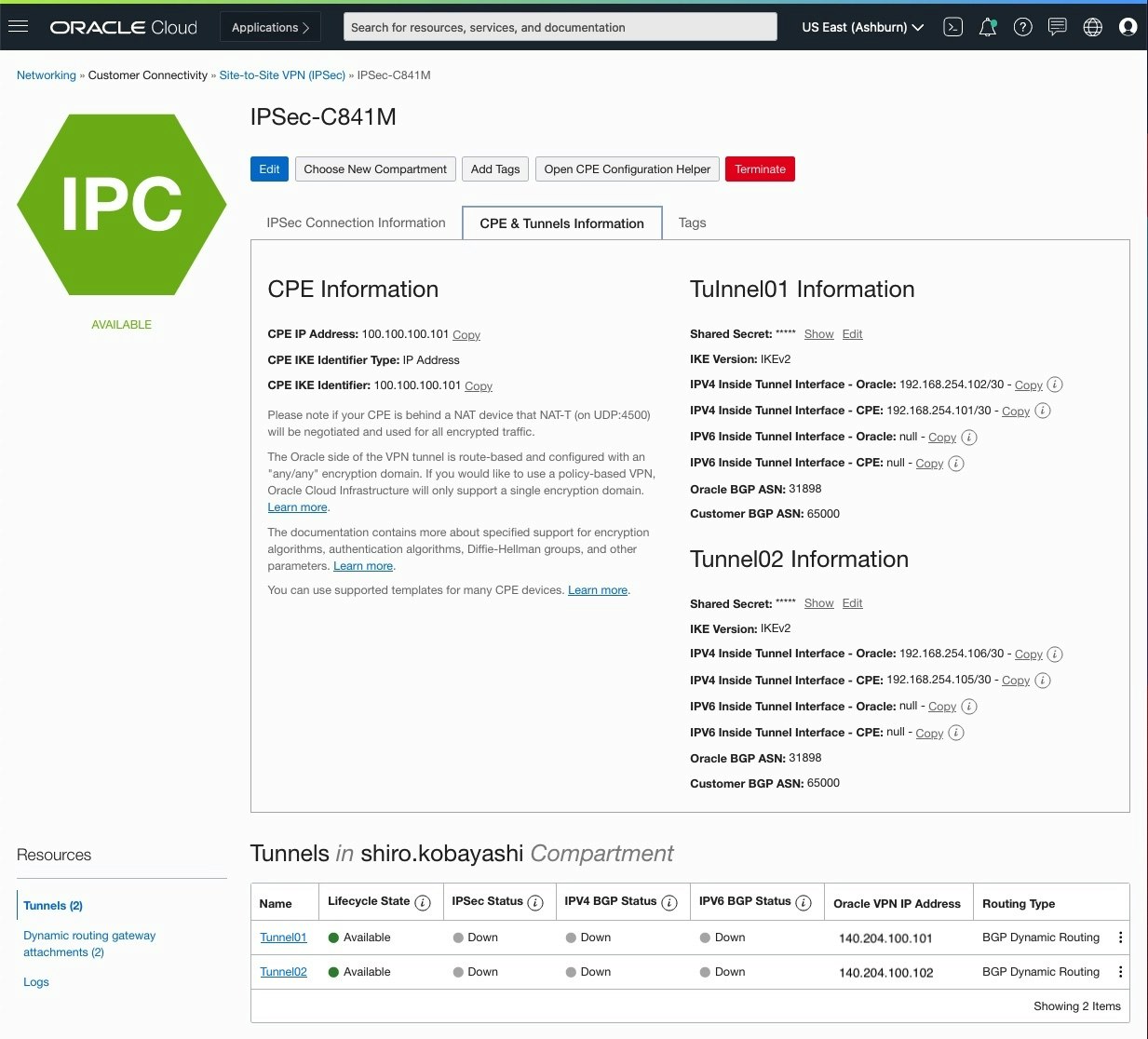Open actions menu for Tunnel02 row
This screenshot has height=1039, width=1148.
coord(1120,972)
